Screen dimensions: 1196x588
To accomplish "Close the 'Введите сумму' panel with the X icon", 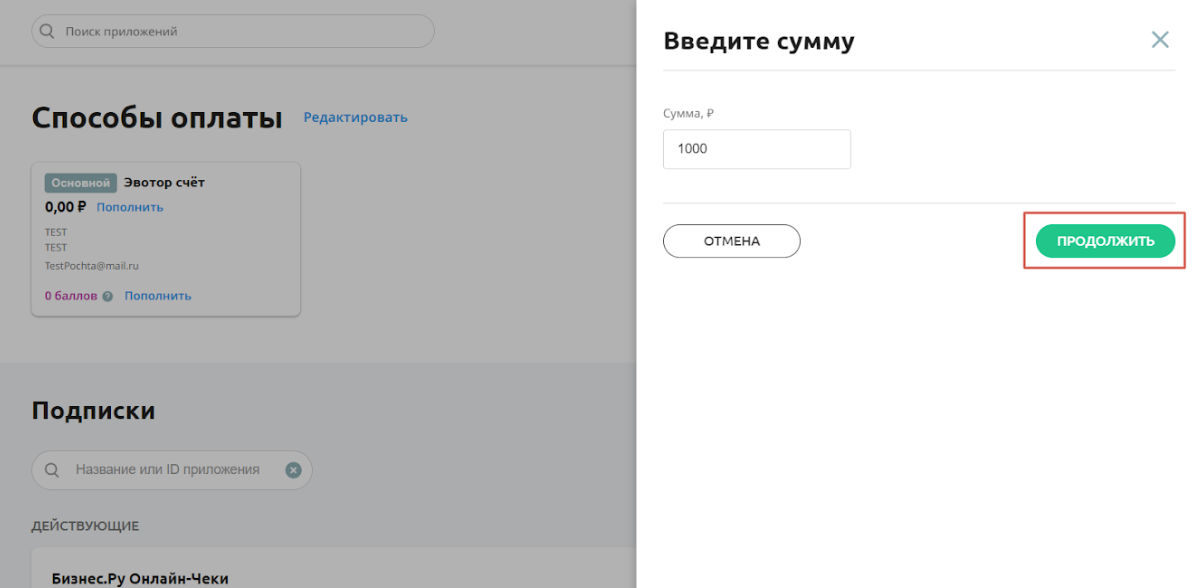I will (x=1159, y=40).
